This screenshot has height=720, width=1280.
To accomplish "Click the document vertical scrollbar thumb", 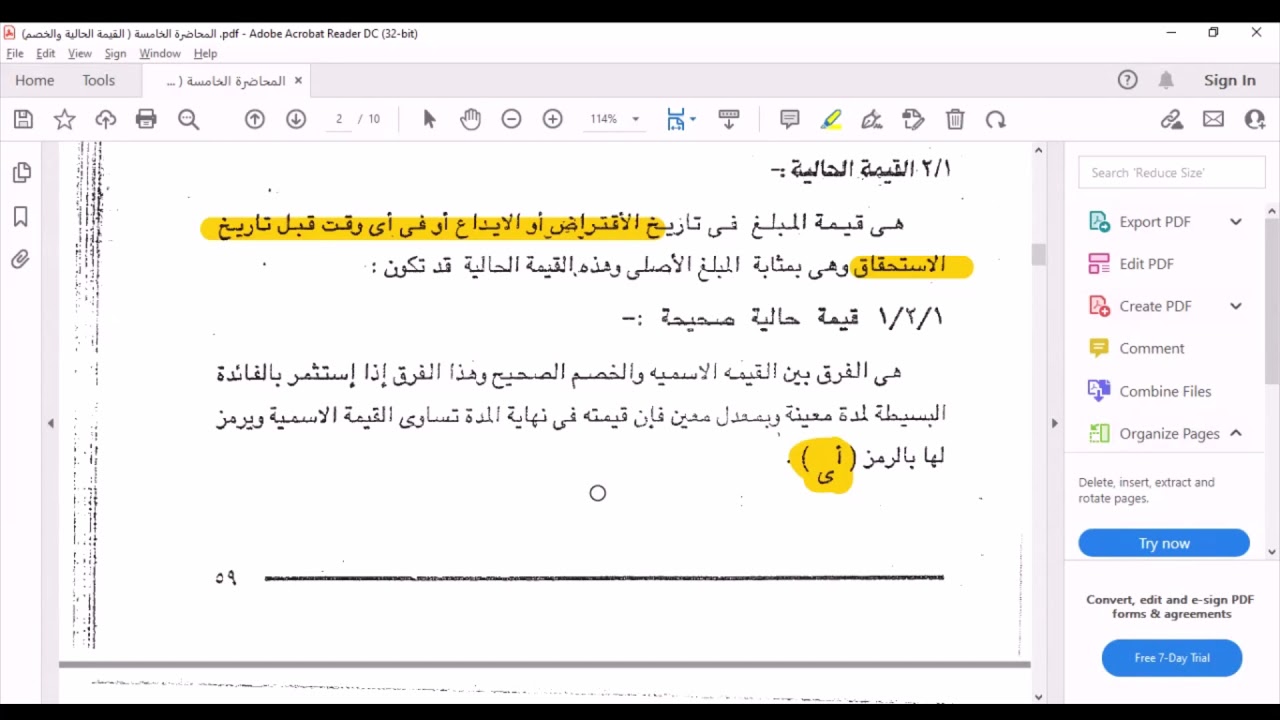I will tap(1038, 254).
